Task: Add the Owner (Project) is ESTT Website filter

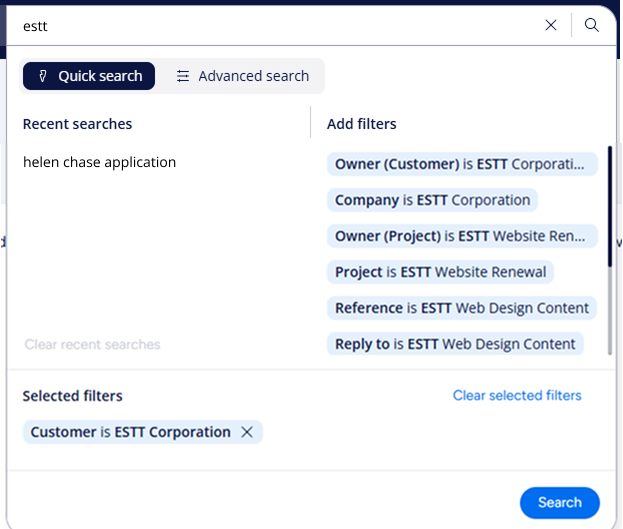Action: coord(461,236)
